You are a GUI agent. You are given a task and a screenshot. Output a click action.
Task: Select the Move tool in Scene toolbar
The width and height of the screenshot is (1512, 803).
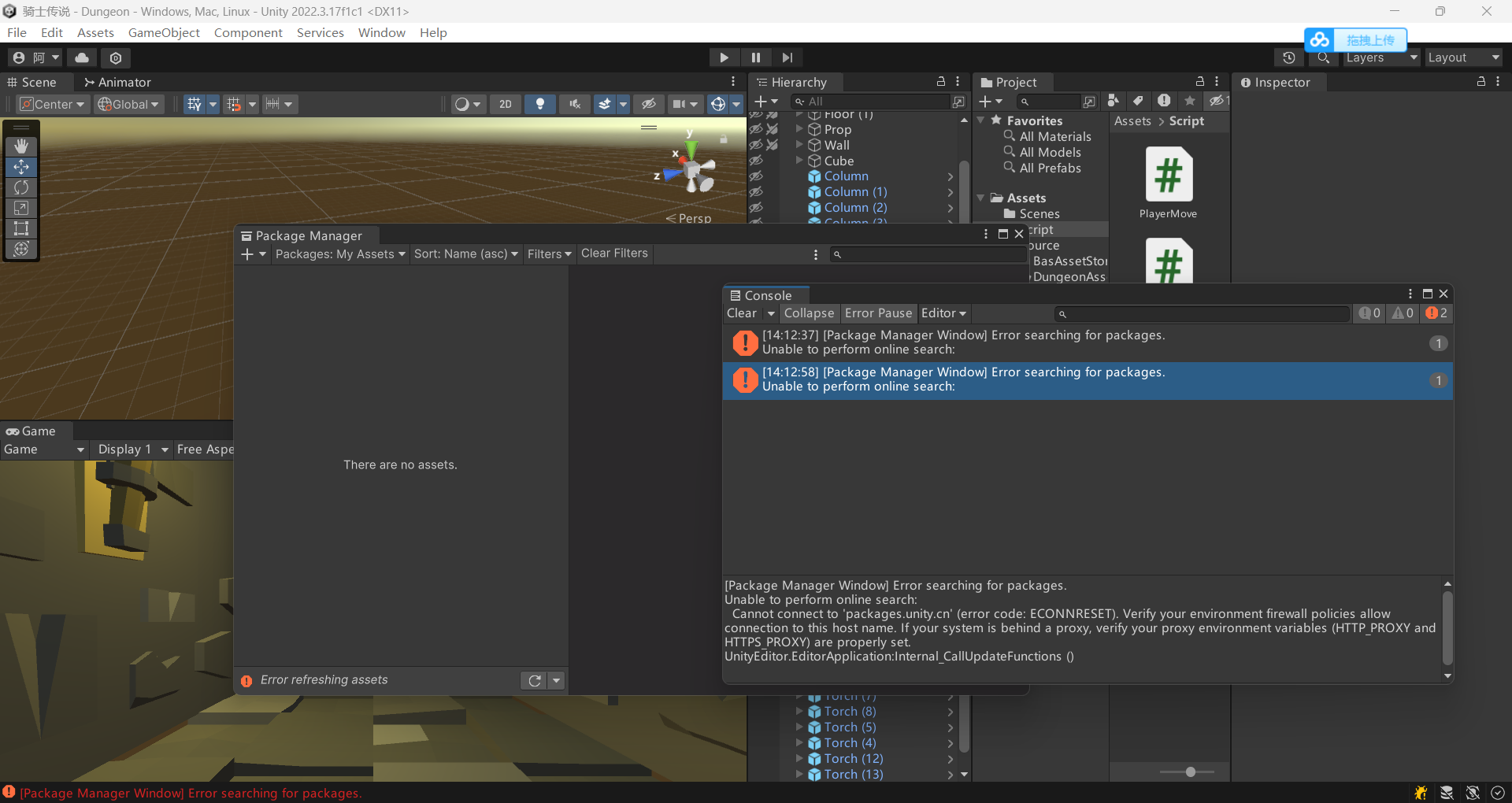click(21, 167)
